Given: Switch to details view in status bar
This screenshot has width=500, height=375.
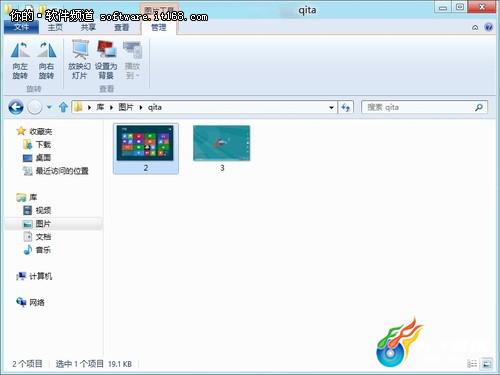Looking at the screenshot, I should pos(472,364).
